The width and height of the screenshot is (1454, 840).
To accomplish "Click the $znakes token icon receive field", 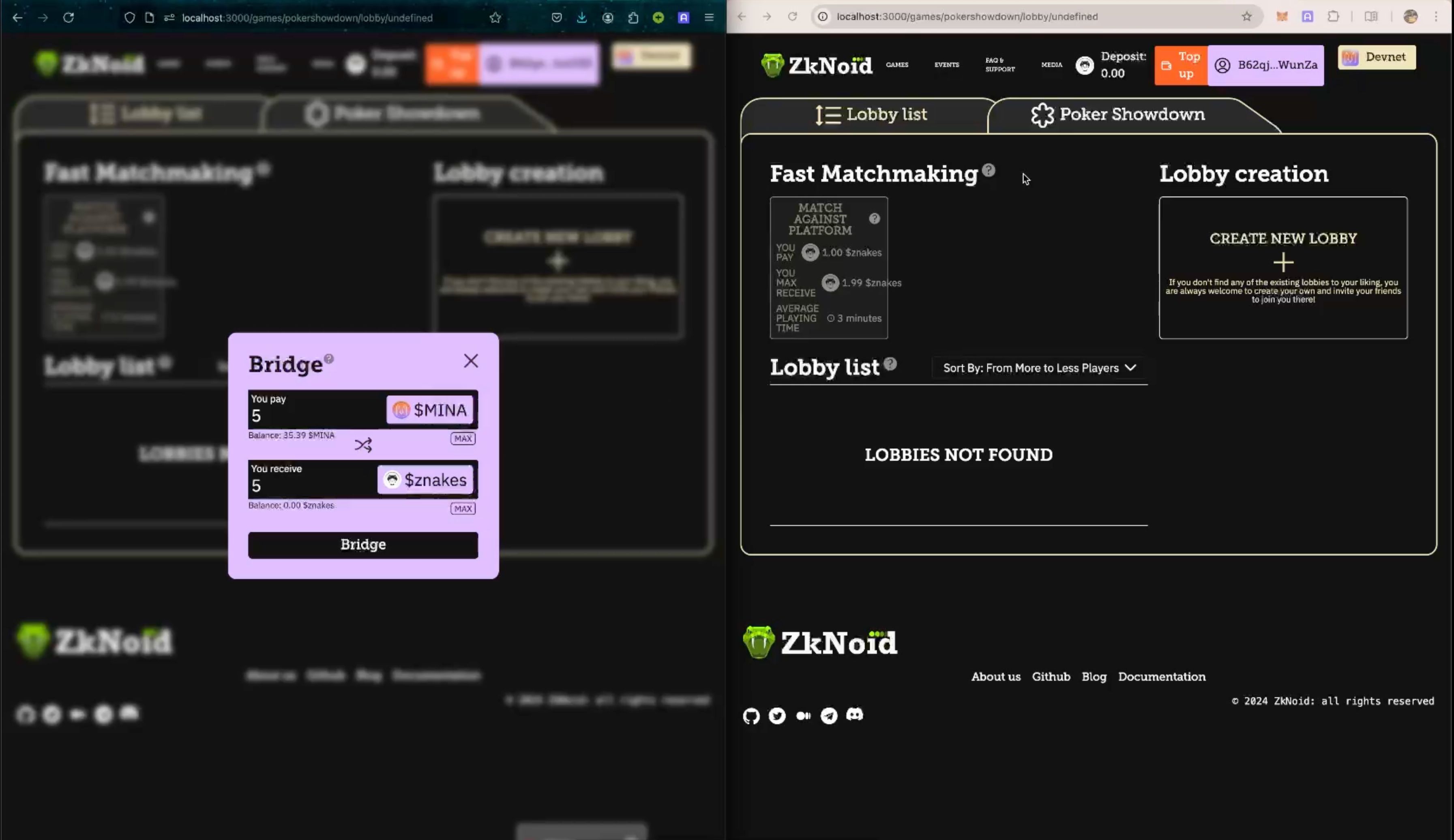I will coord(391,479).
